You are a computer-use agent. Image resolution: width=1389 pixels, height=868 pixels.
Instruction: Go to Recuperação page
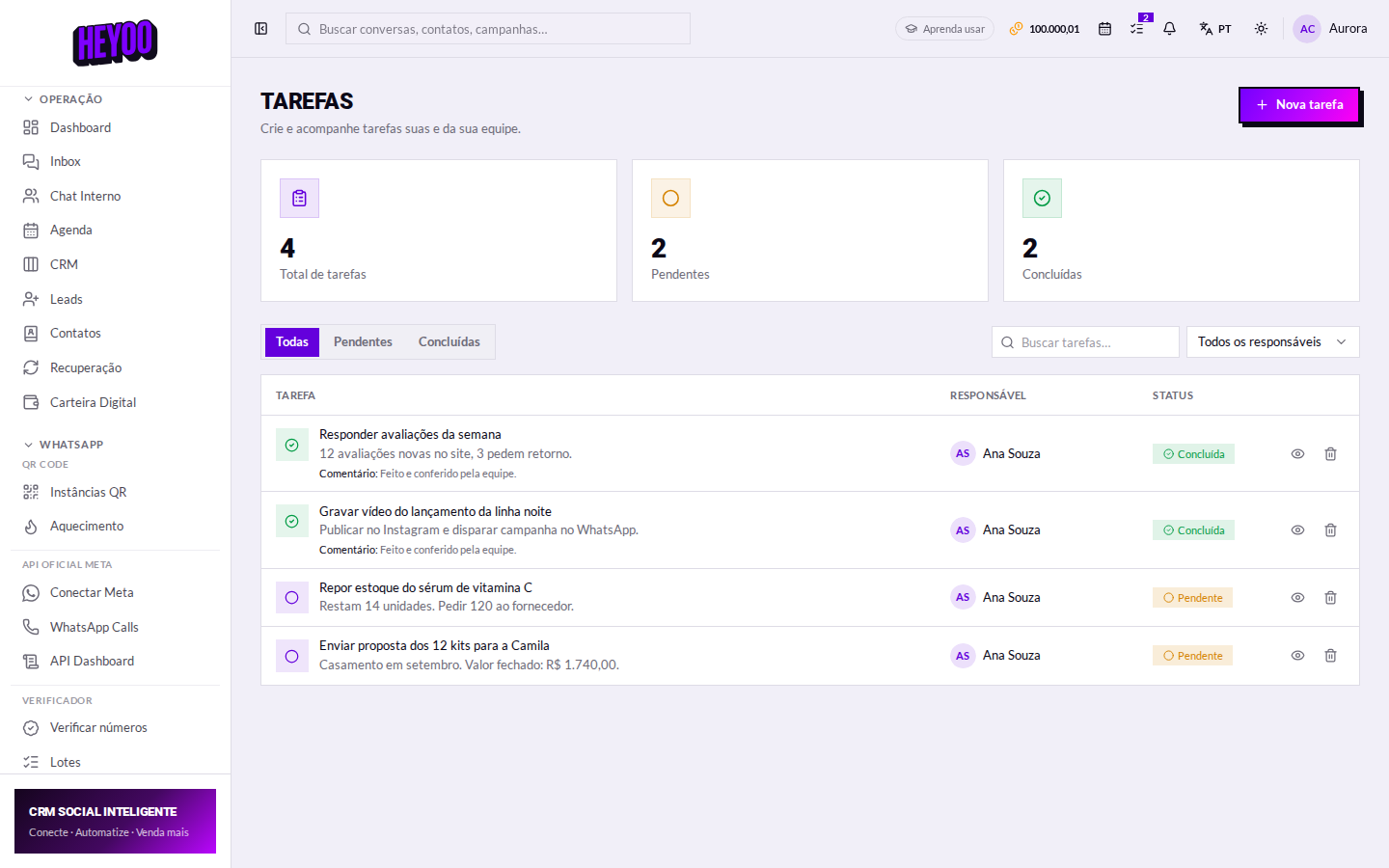pos(115,367)
